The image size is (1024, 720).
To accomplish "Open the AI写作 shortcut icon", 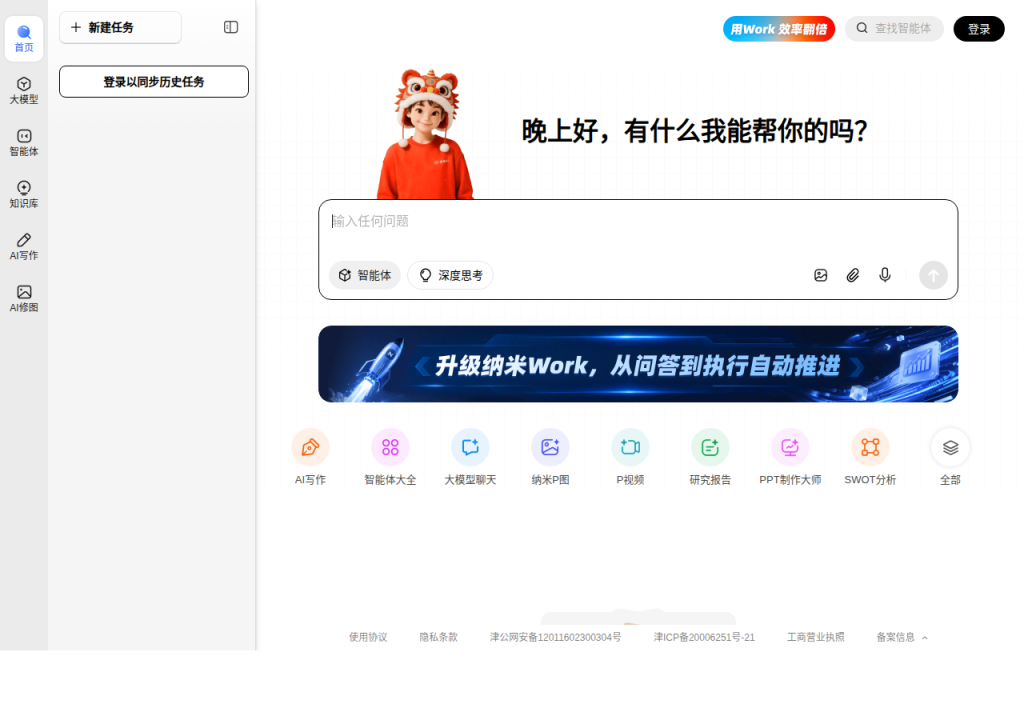I will (x=310, y=448).
